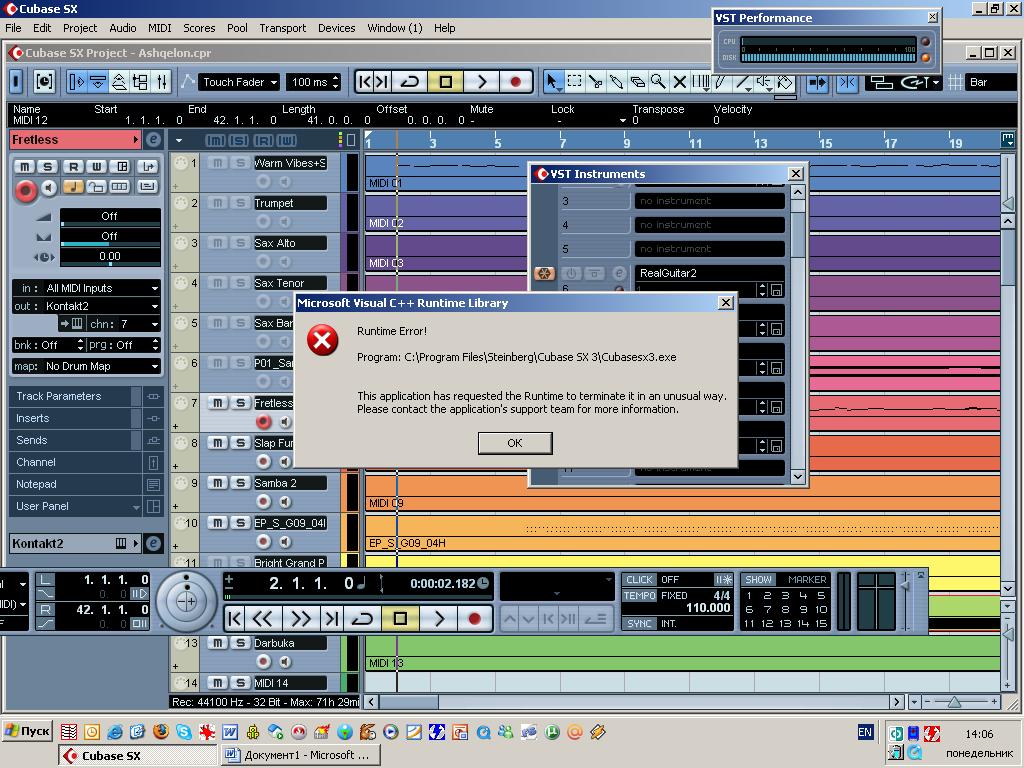Select the Draw pencil tool
This screenshot has width=1024, height=768.
point(720,82)
